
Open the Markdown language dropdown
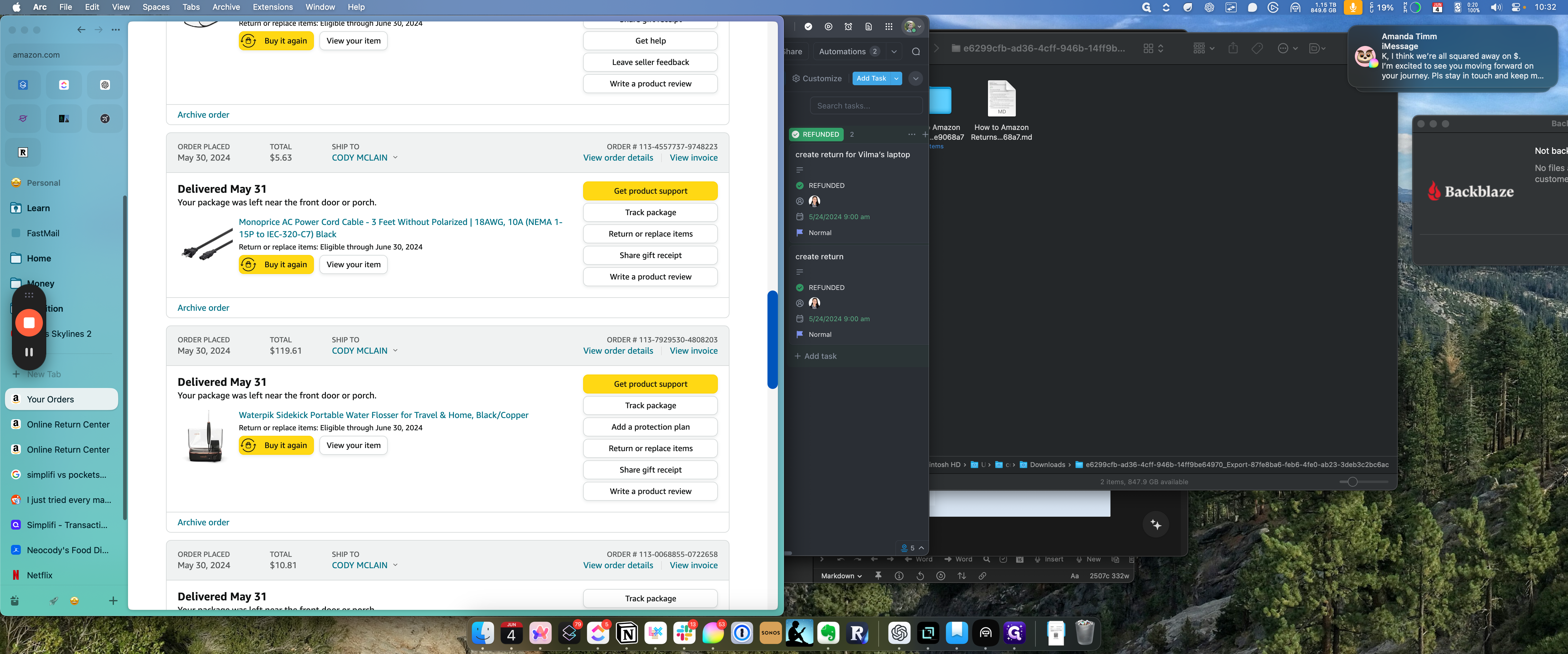coord(841,576)
